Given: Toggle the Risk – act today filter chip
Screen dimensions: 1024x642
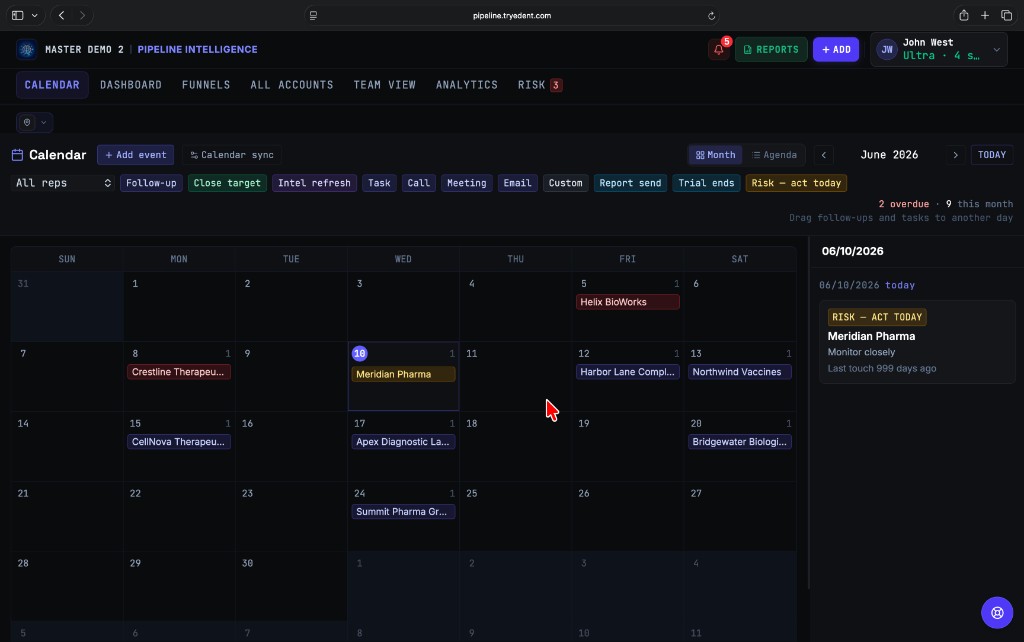Looking at the screenshot, I should (796, 183).
